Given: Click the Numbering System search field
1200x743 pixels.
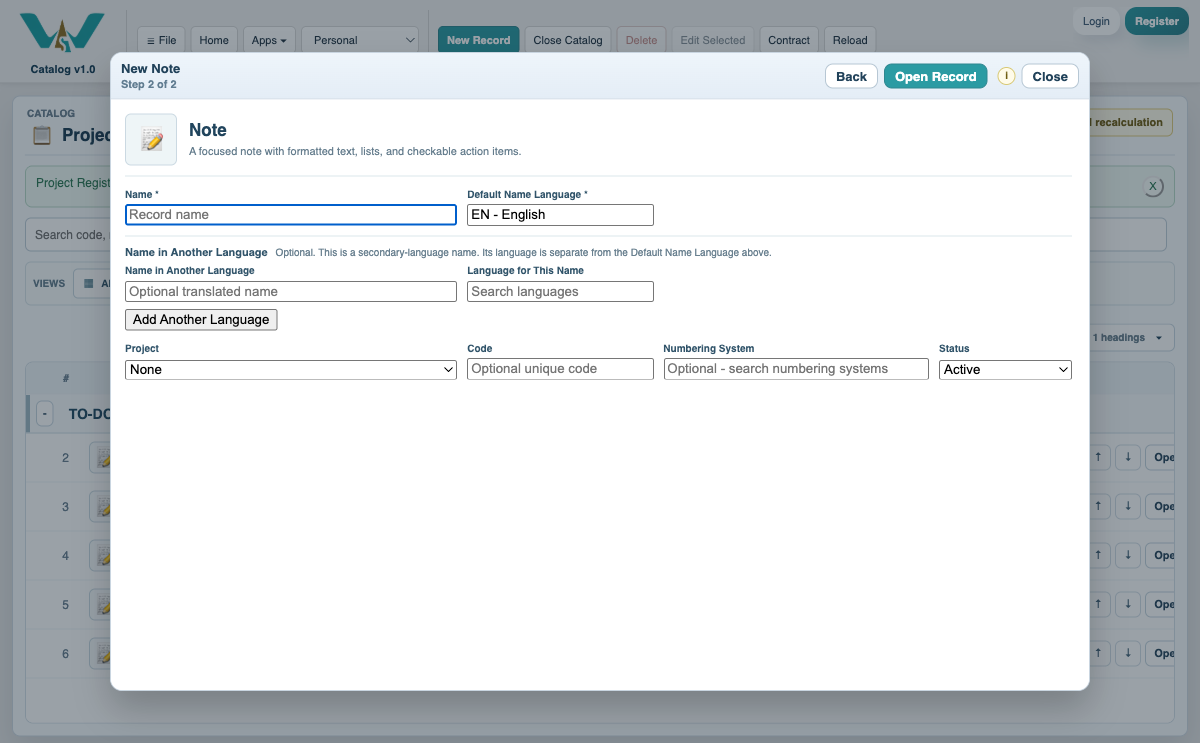Looking at the screenshot, I should pos(796,368).
